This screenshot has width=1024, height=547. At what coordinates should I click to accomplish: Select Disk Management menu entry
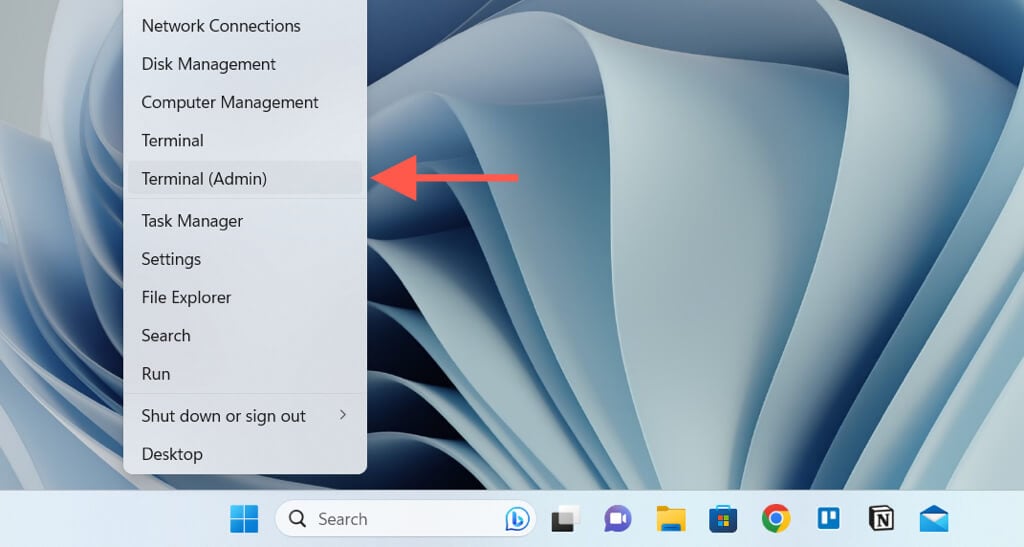click(x=245, y=64)
